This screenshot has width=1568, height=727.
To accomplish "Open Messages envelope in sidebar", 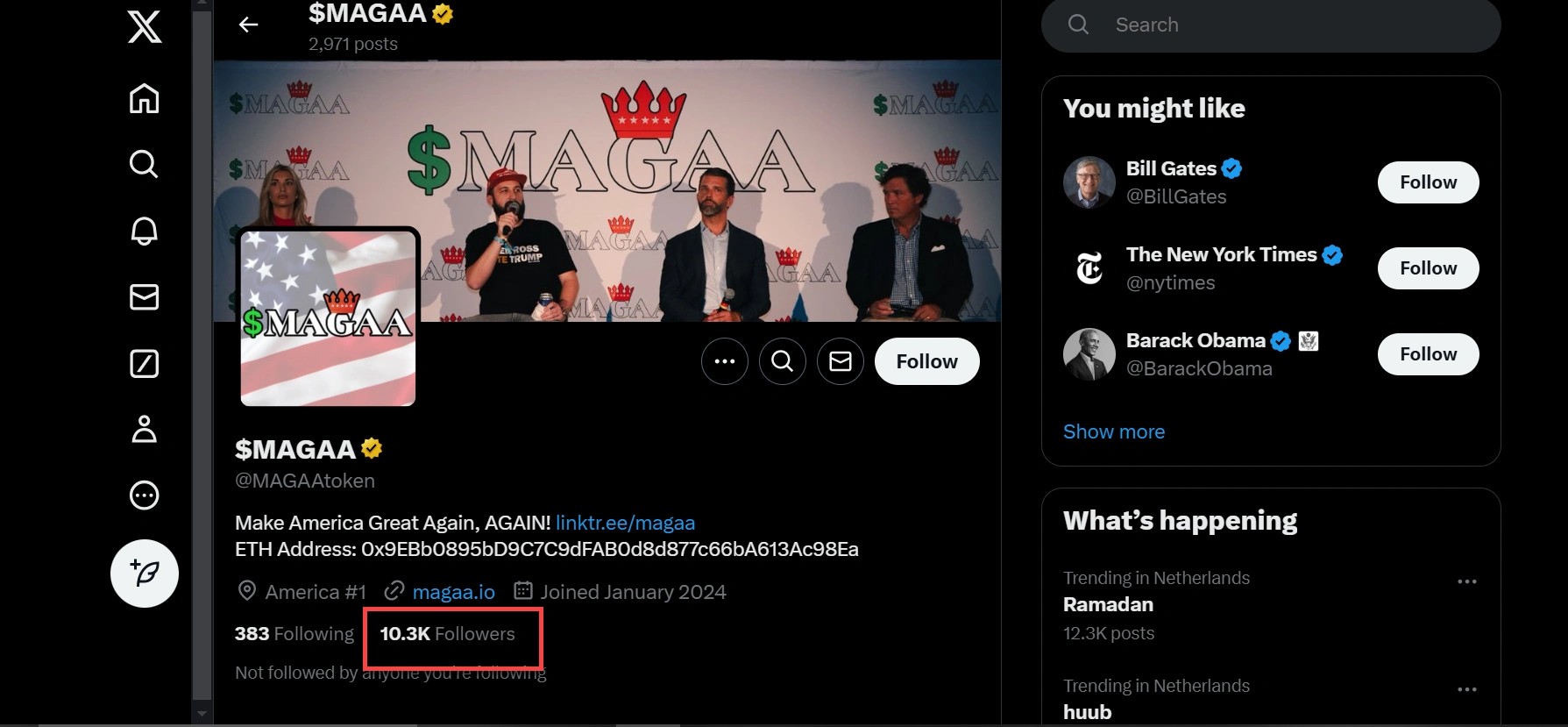I will pyautogui.click(x=145, y=297).
